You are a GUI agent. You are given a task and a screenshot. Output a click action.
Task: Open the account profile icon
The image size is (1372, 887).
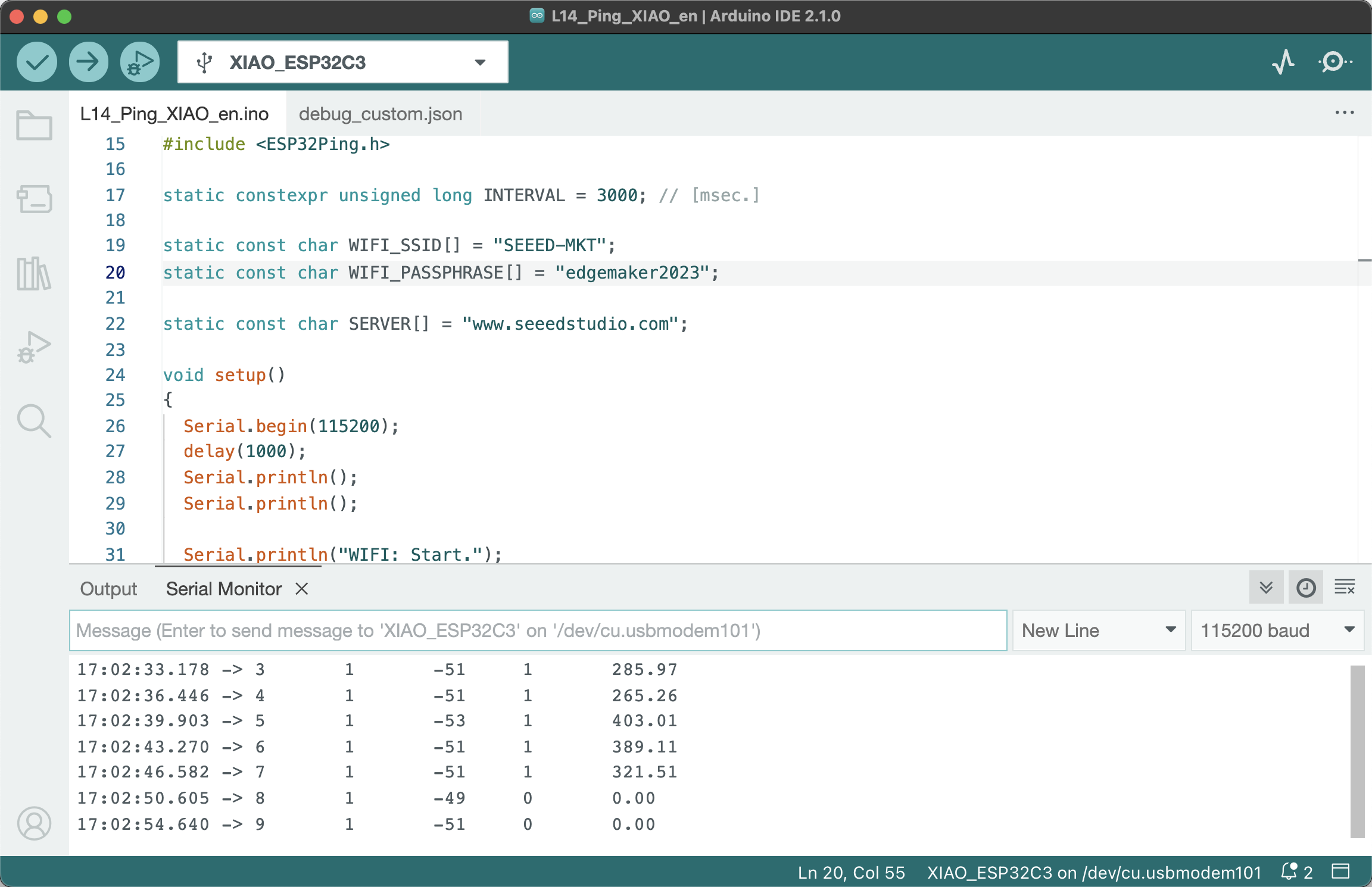point(34,823)
